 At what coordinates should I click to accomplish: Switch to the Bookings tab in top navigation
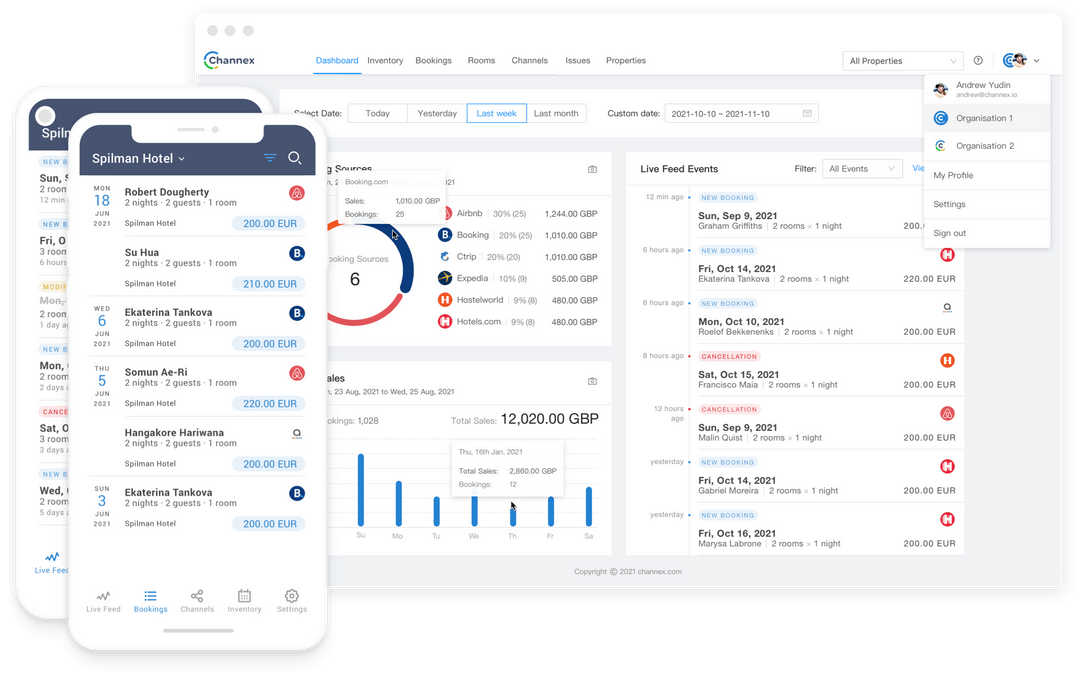pos(433,60)
